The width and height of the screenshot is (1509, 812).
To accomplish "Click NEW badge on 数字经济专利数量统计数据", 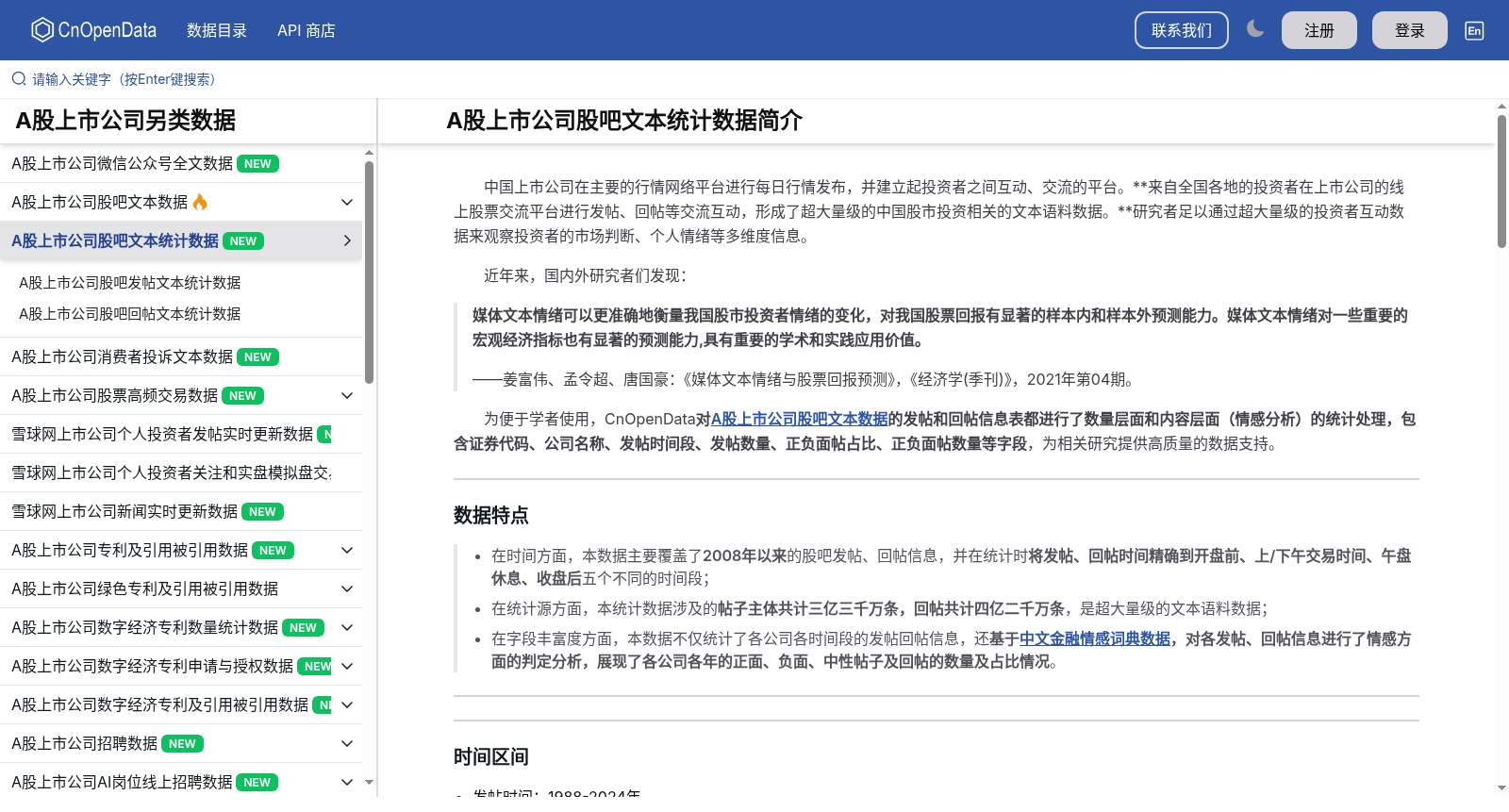I will pos(303,628).
